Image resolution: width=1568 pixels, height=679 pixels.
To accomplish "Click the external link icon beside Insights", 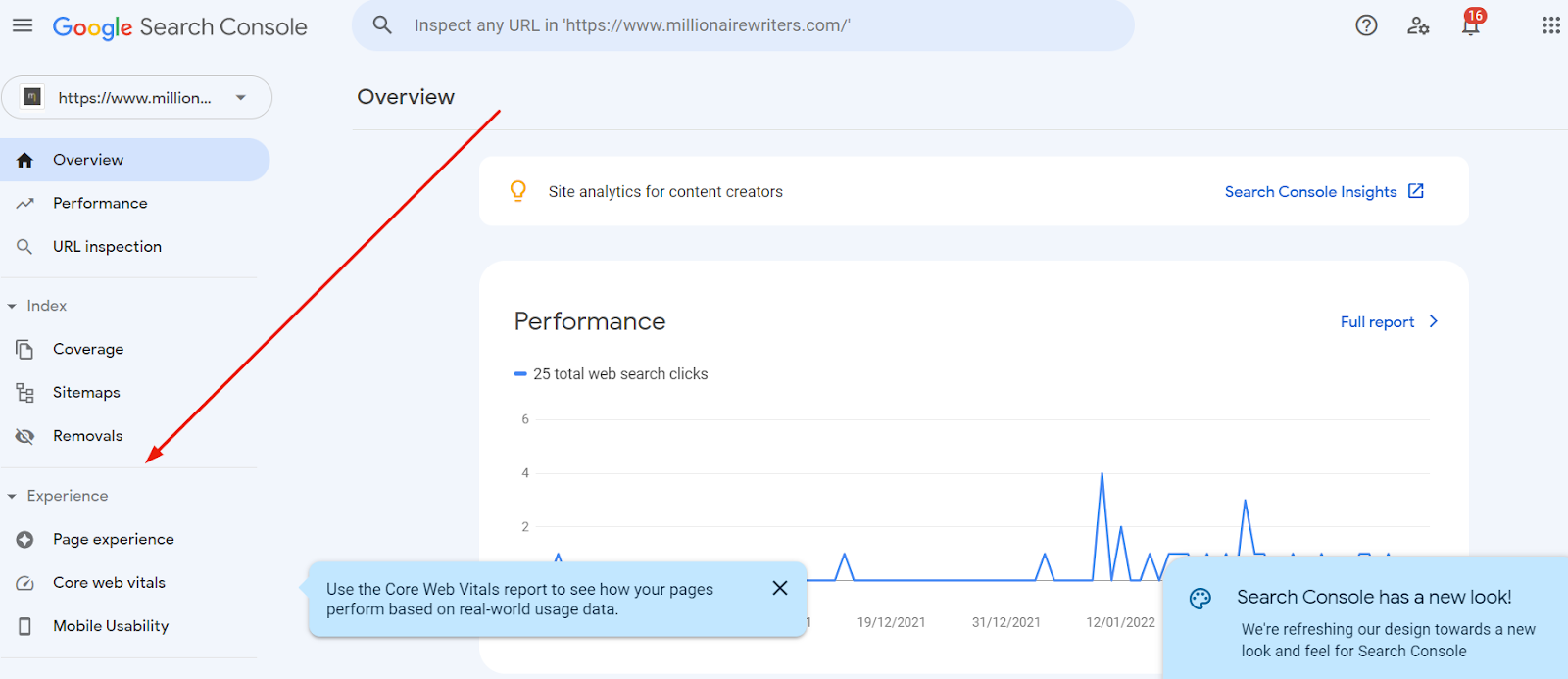I will [1416, 191].
